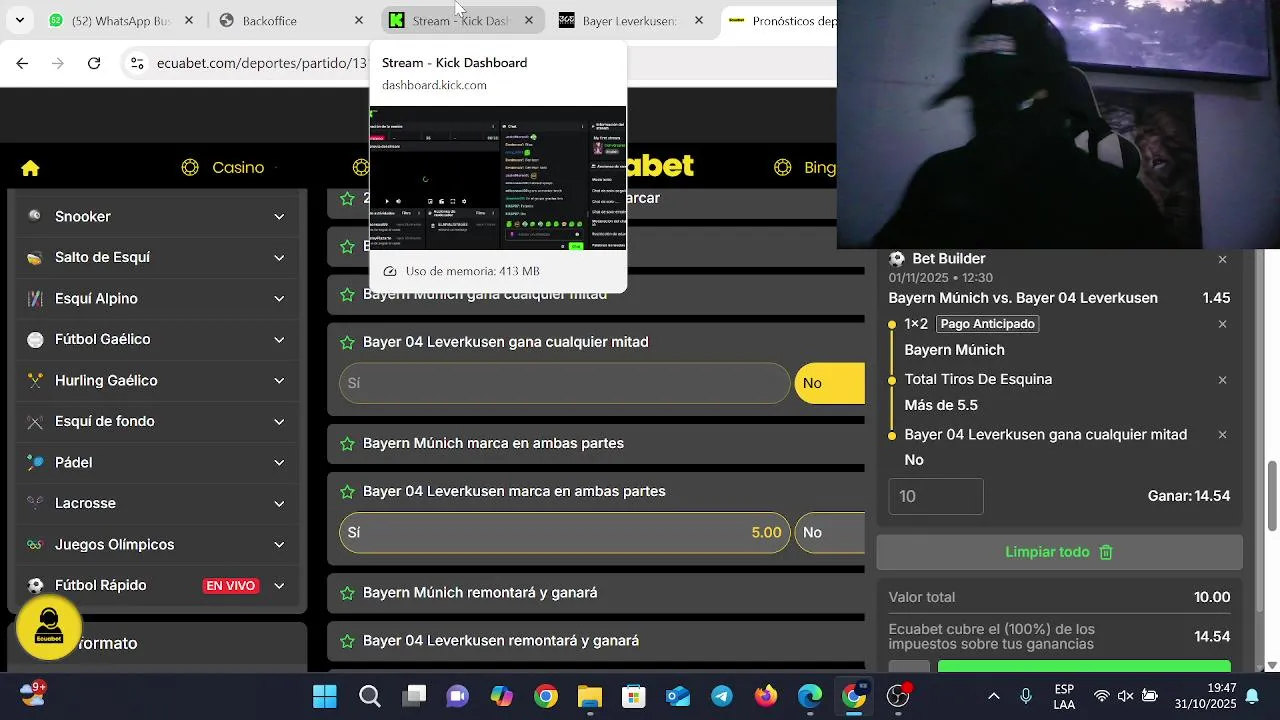The image size is (1280, 720).
Task: Reload the Ecuabet page
Action: coord(94,63)
